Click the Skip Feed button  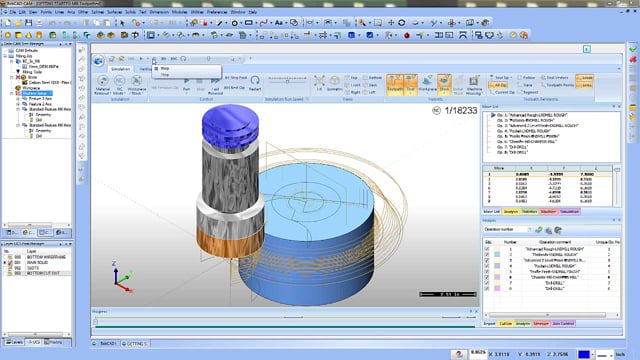click(x=236, y=78)
